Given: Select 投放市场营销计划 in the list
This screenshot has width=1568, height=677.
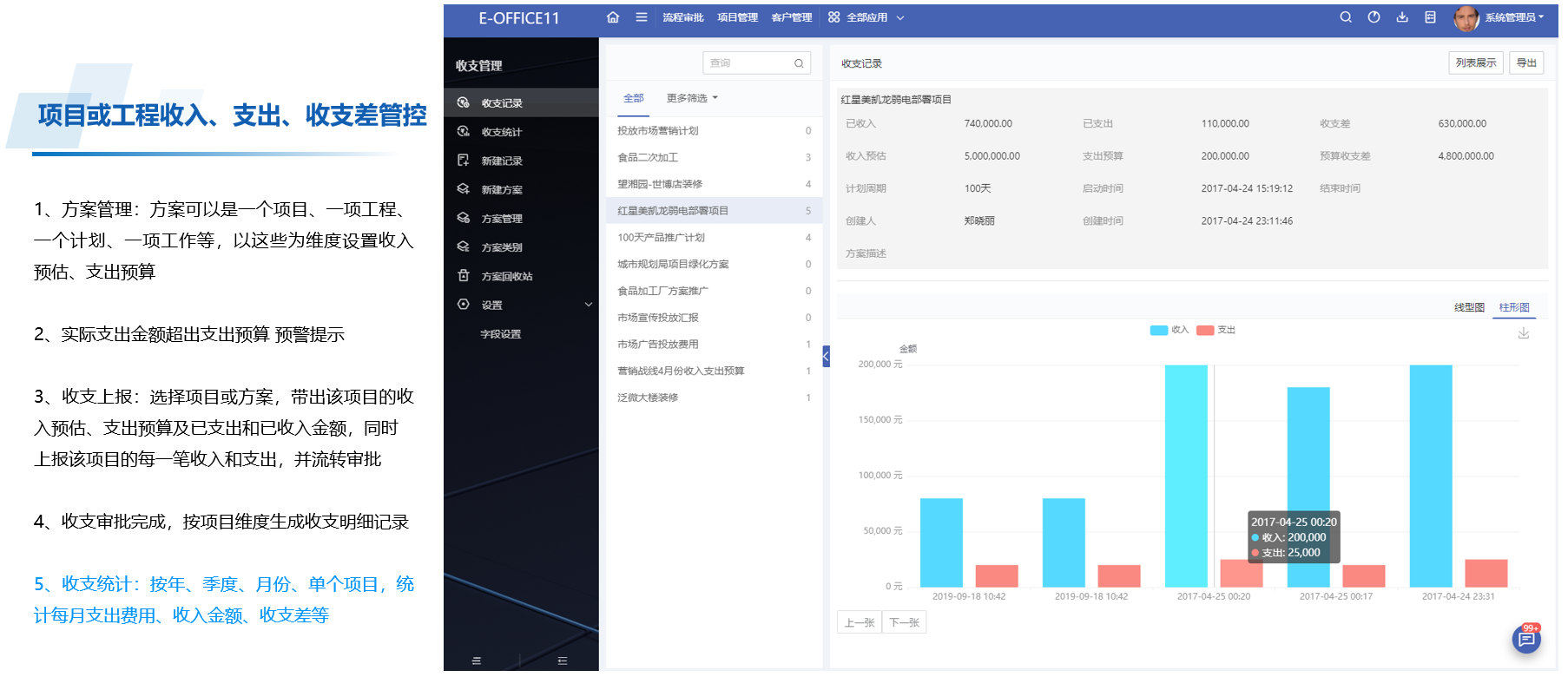Looking at the screenshot, I should point(714,130).
